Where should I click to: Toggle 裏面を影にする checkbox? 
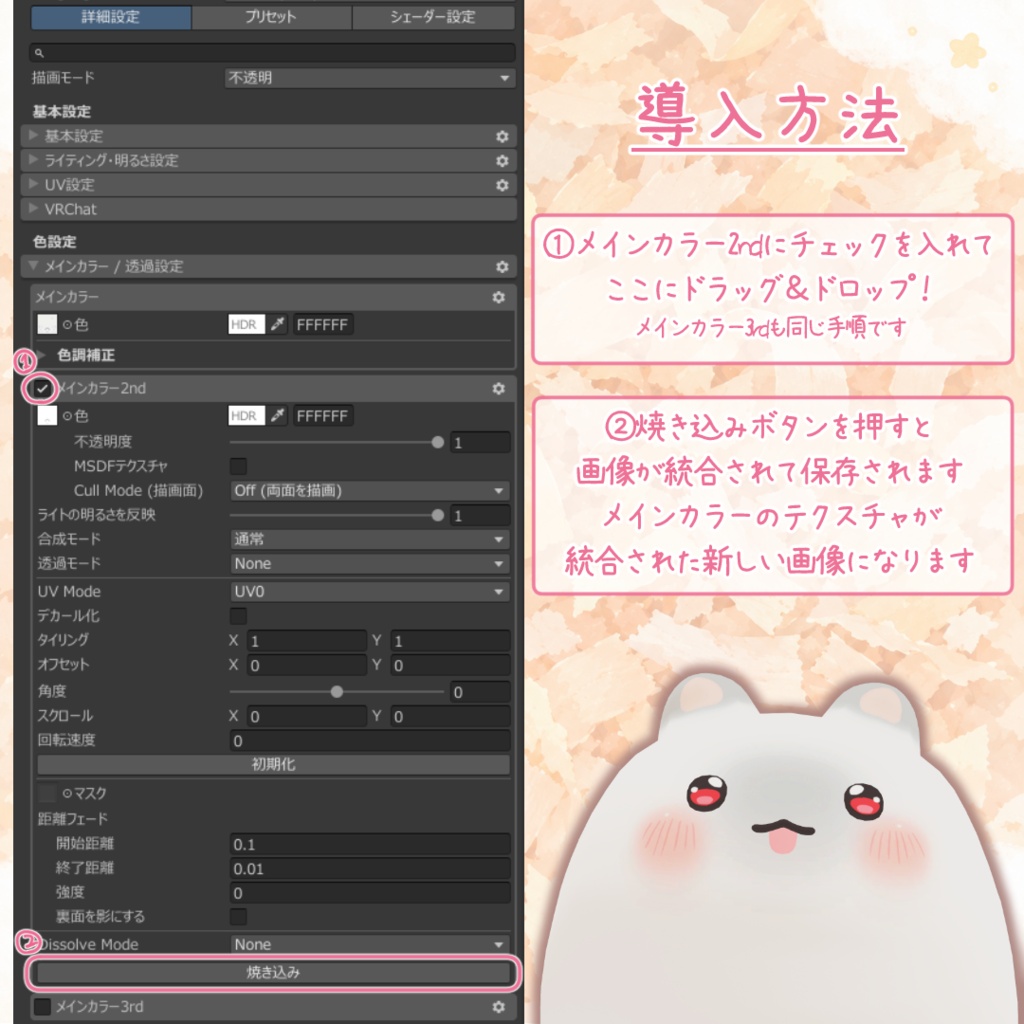click(x=238, y=916)
